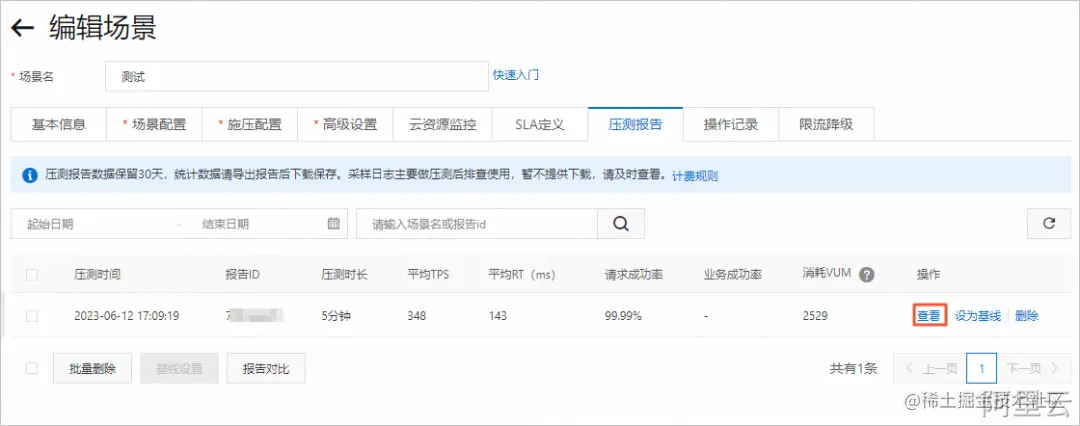Go back using the left arrow icon
Screen dimensions: 1080x426
tap(23, 28)
